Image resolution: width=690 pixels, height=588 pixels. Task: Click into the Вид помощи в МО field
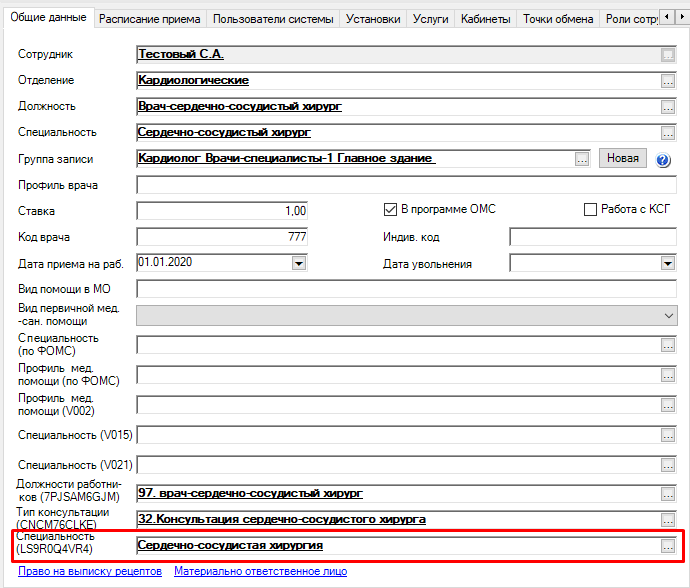pyautogui.click(x=406, y=289)
